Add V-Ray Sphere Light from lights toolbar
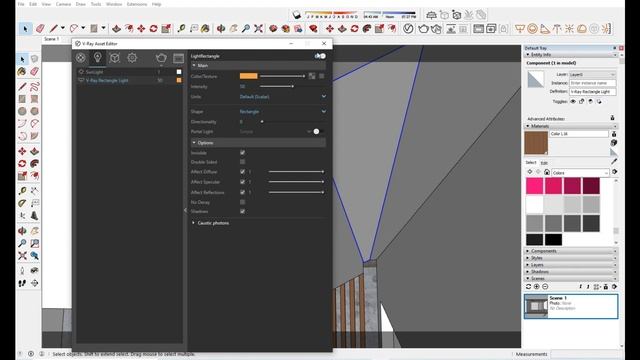Viewport: 640px width, 360px height. click(x=532, y=29)
